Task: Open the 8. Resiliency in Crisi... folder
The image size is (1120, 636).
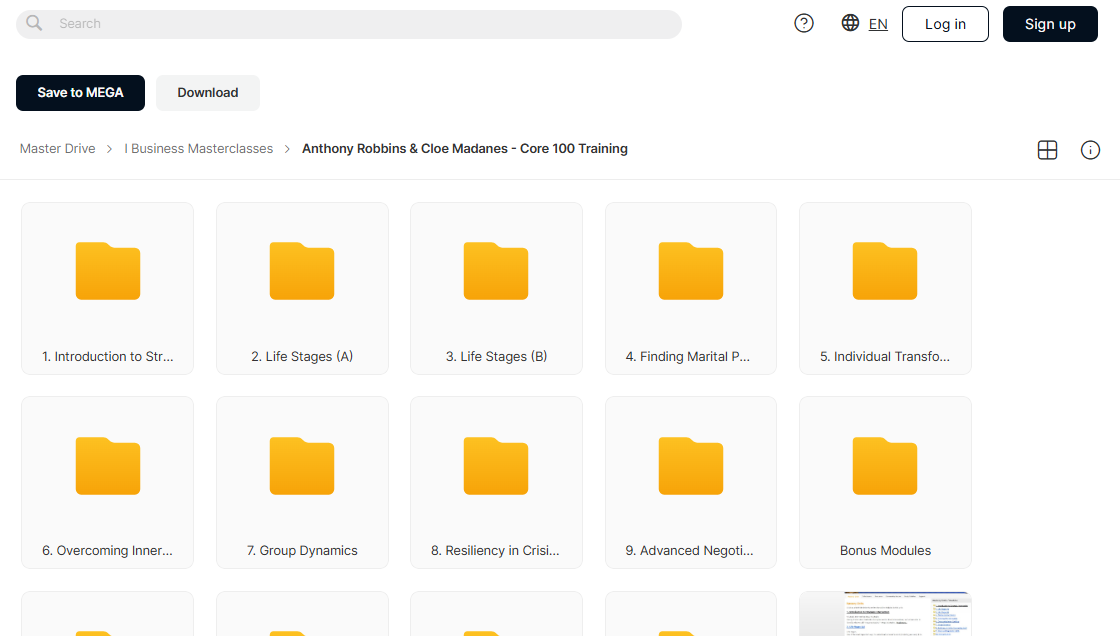Action: click(496, 483)
